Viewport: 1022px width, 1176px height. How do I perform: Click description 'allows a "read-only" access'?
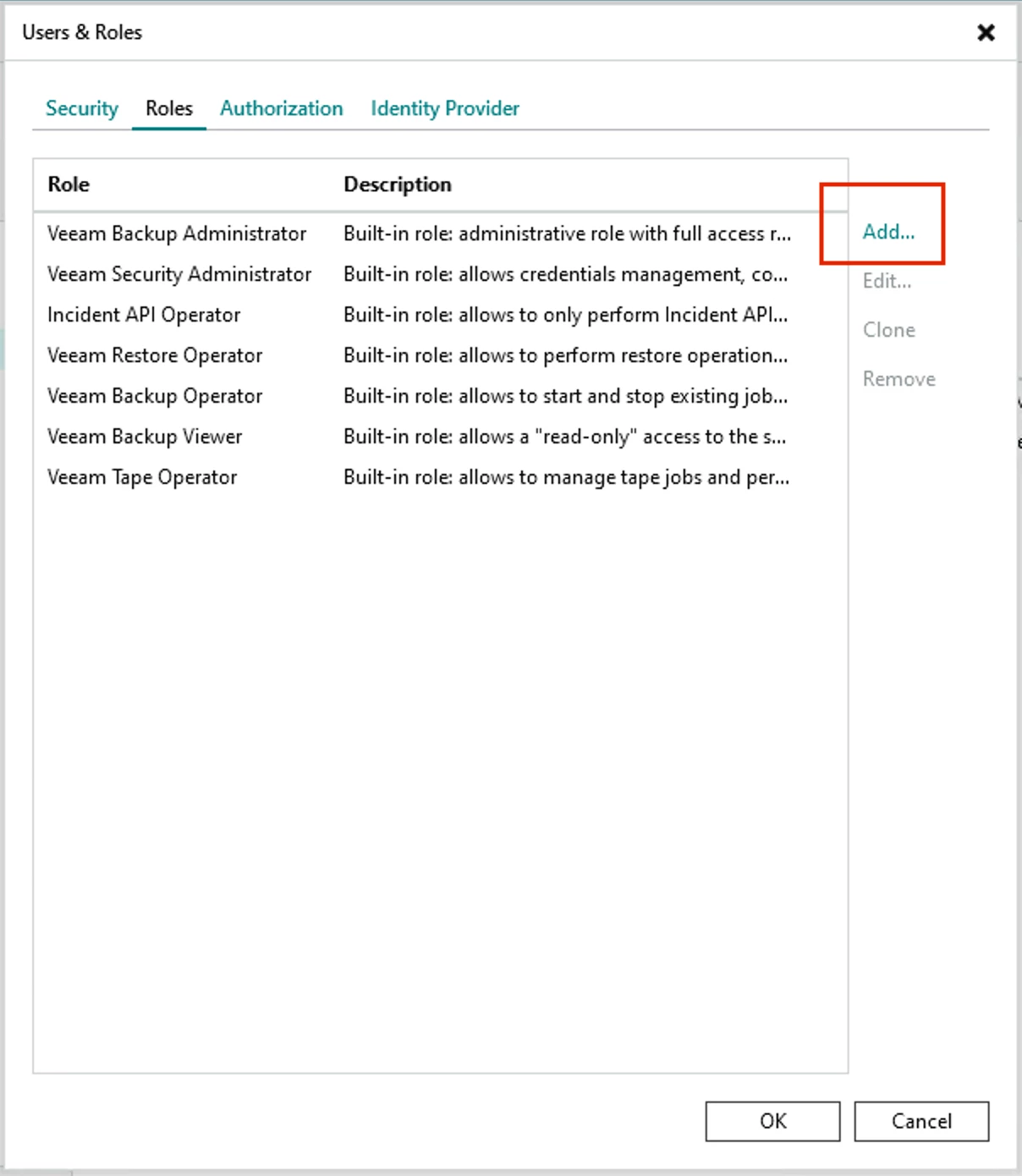point(565,437)
